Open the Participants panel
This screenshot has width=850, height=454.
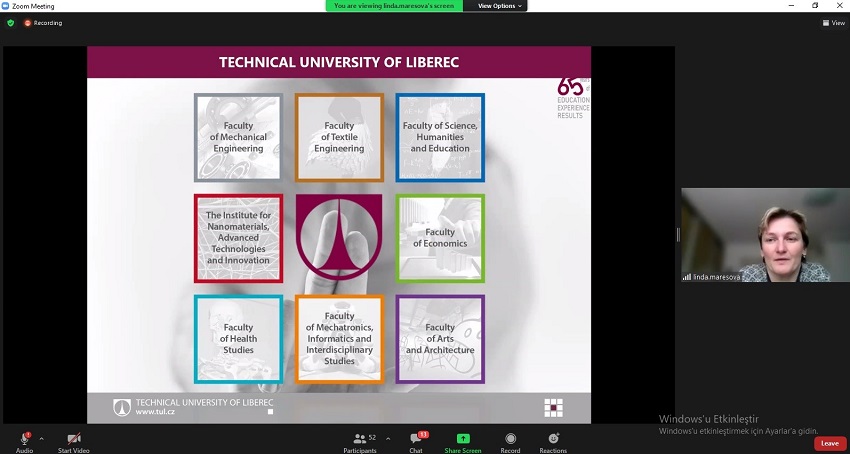[359, 439]
